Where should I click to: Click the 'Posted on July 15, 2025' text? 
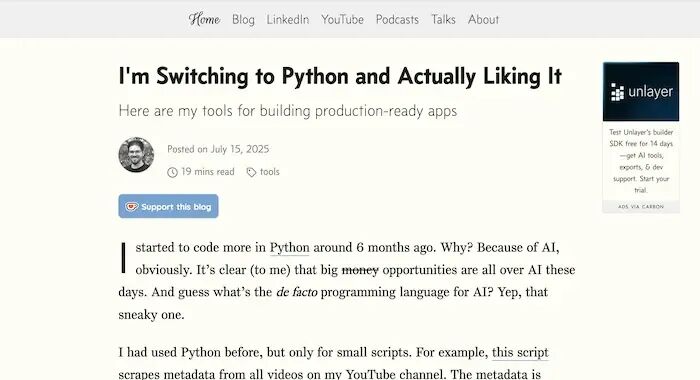(218, 149)
